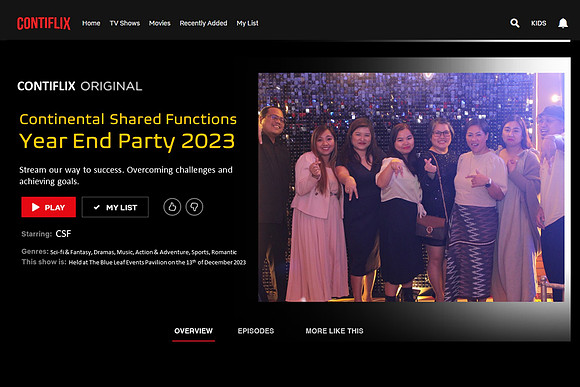580x387 pixels.
Task: Click the thumbs down rating icon
Action: 194,207
